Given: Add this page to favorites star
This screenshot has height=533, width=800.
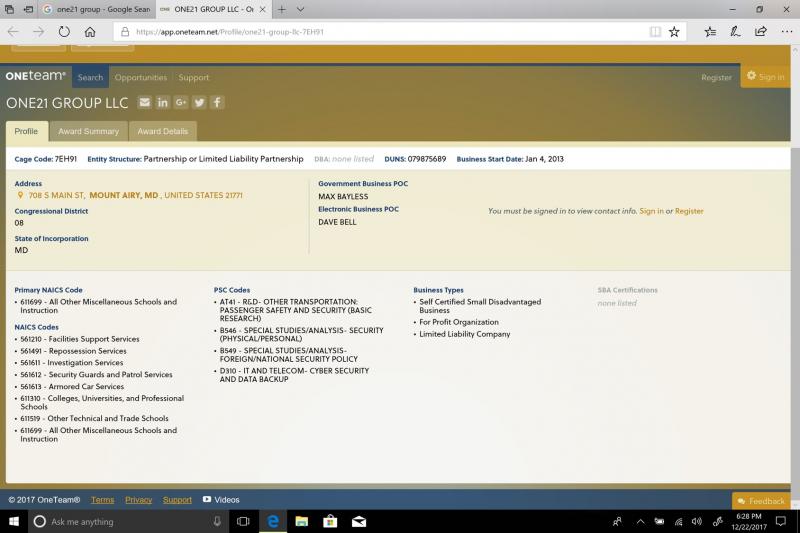Looking at the screenshot, I should tap(674, 32).
